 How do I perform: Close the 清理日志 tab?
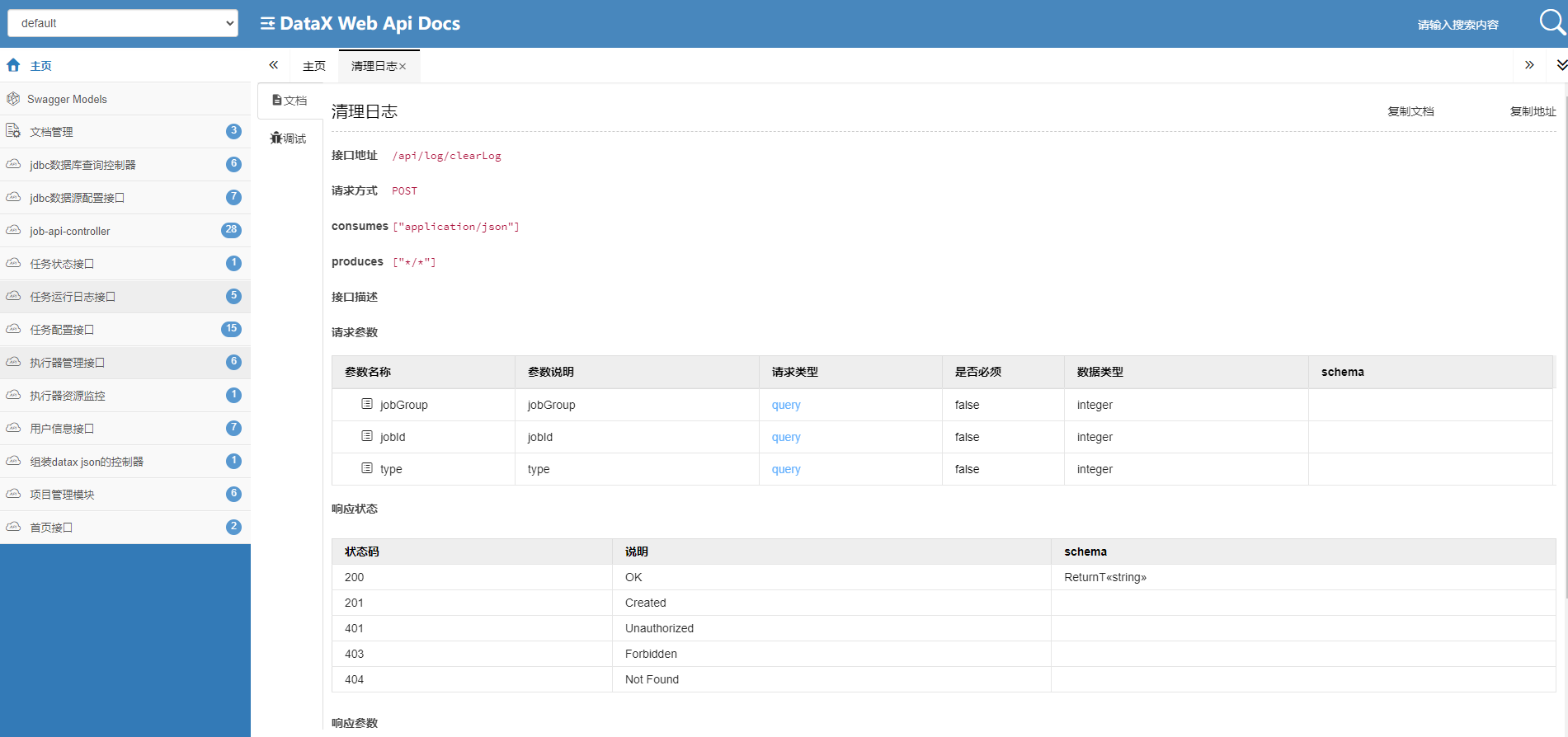[x=403, y=67]
